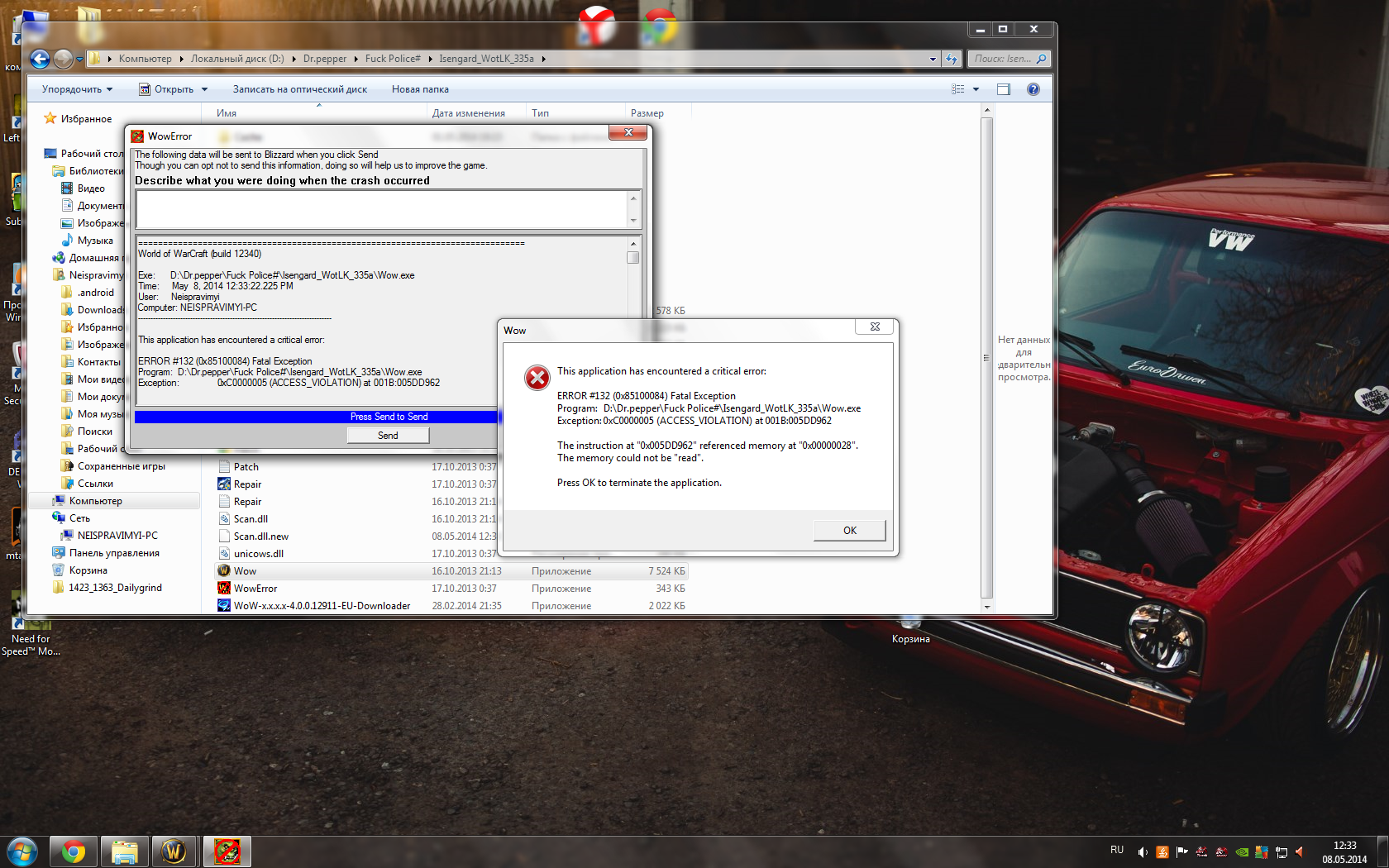This screenshot has width=1389, height=868.
Task: Open the Explorer help icon
Action: click(1033, 89)
